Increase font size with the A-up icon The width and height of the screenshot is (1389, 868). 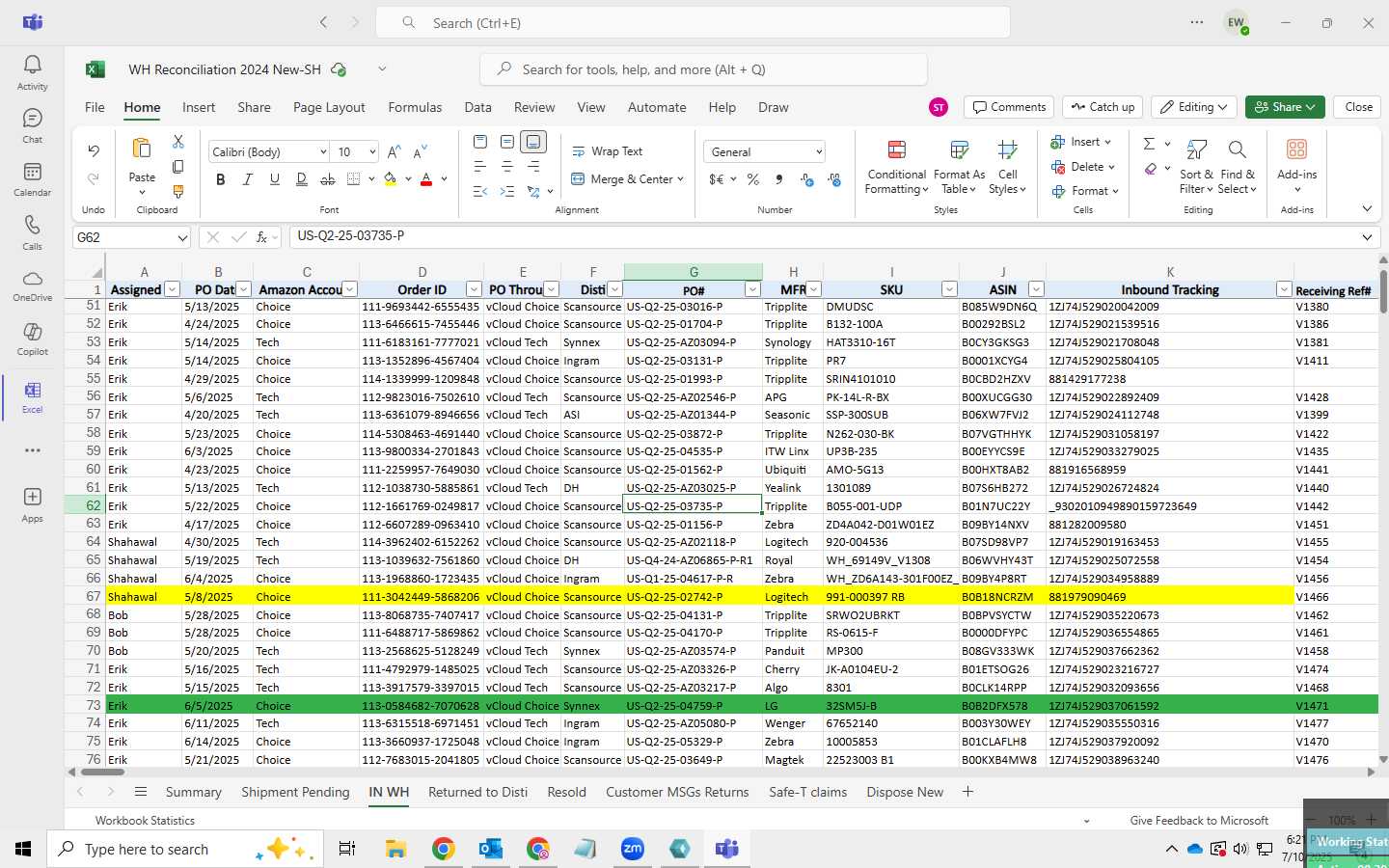click(394, 152)
